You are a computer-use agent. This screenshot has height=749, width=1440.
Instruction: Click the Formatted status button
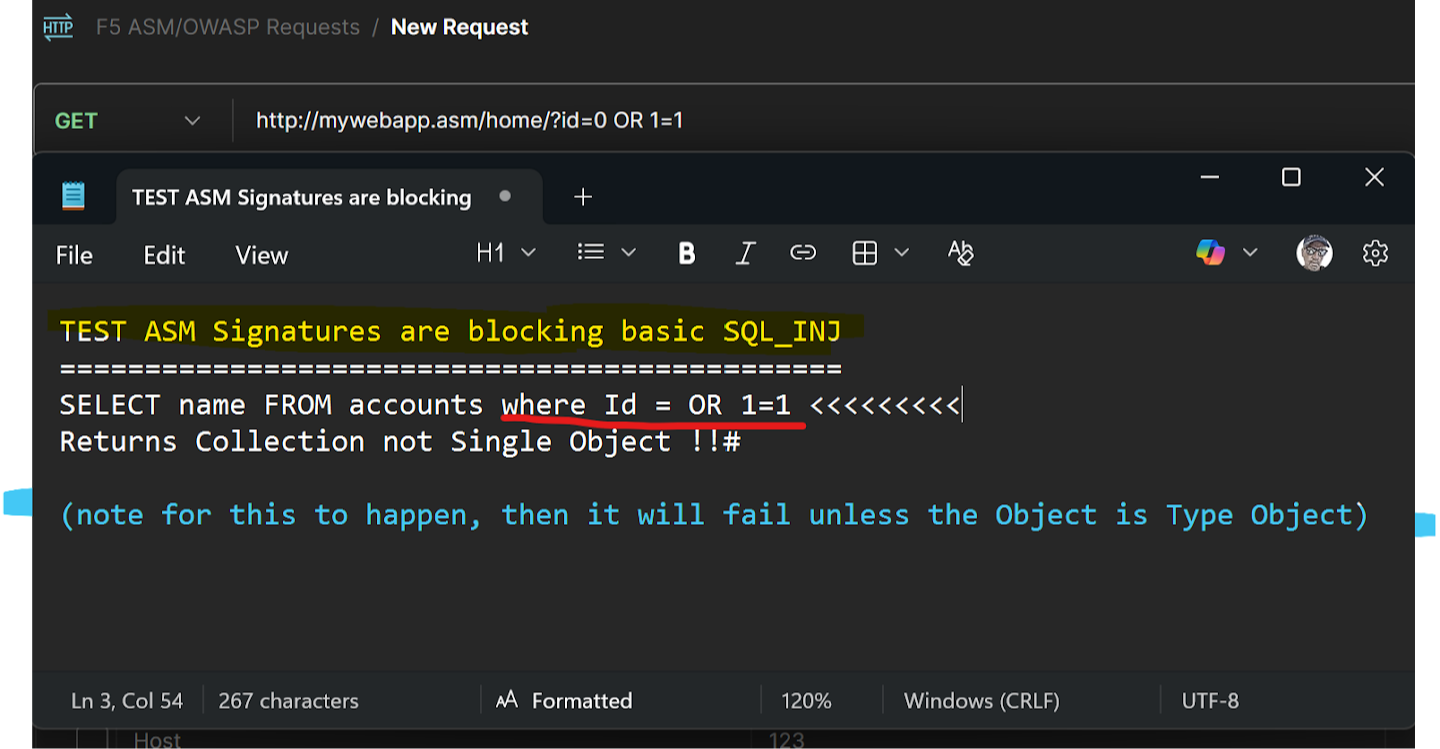tap(566, 701)
